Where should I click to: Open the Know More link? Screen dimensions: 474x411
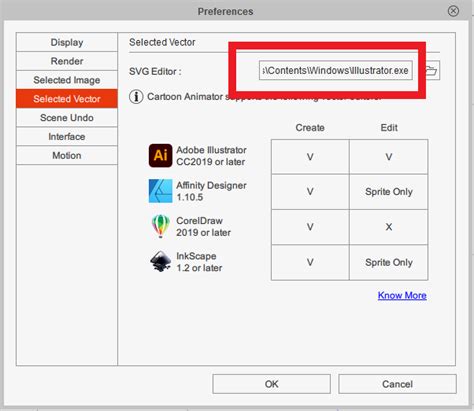click(x=402, y=295)
